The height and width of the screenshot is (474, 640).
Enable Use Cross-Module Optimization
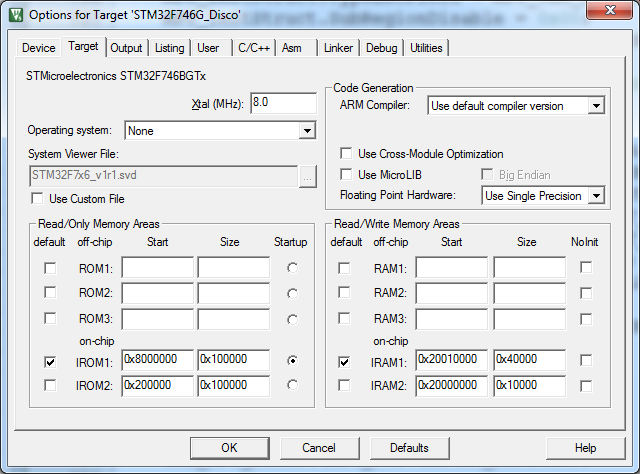(x=346, y=154)
